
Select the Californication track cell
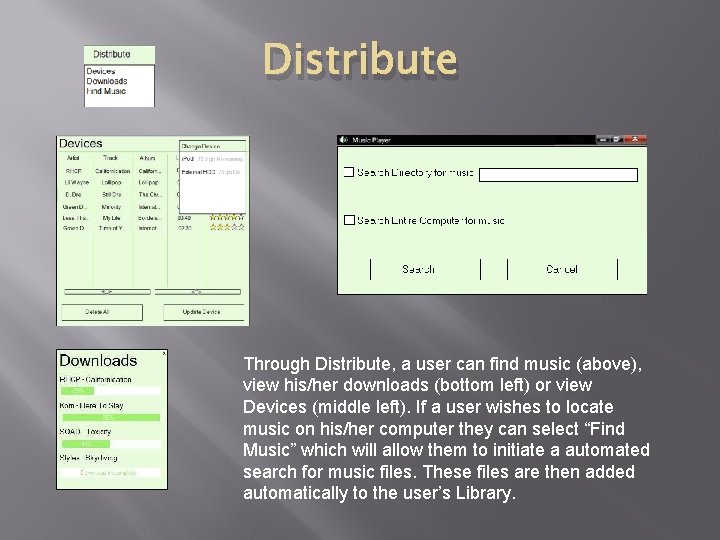pos(112,171)
